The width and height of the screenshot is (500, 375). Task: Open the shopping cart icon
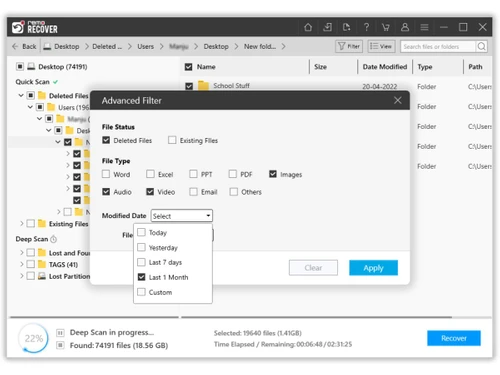click(386, 27)
